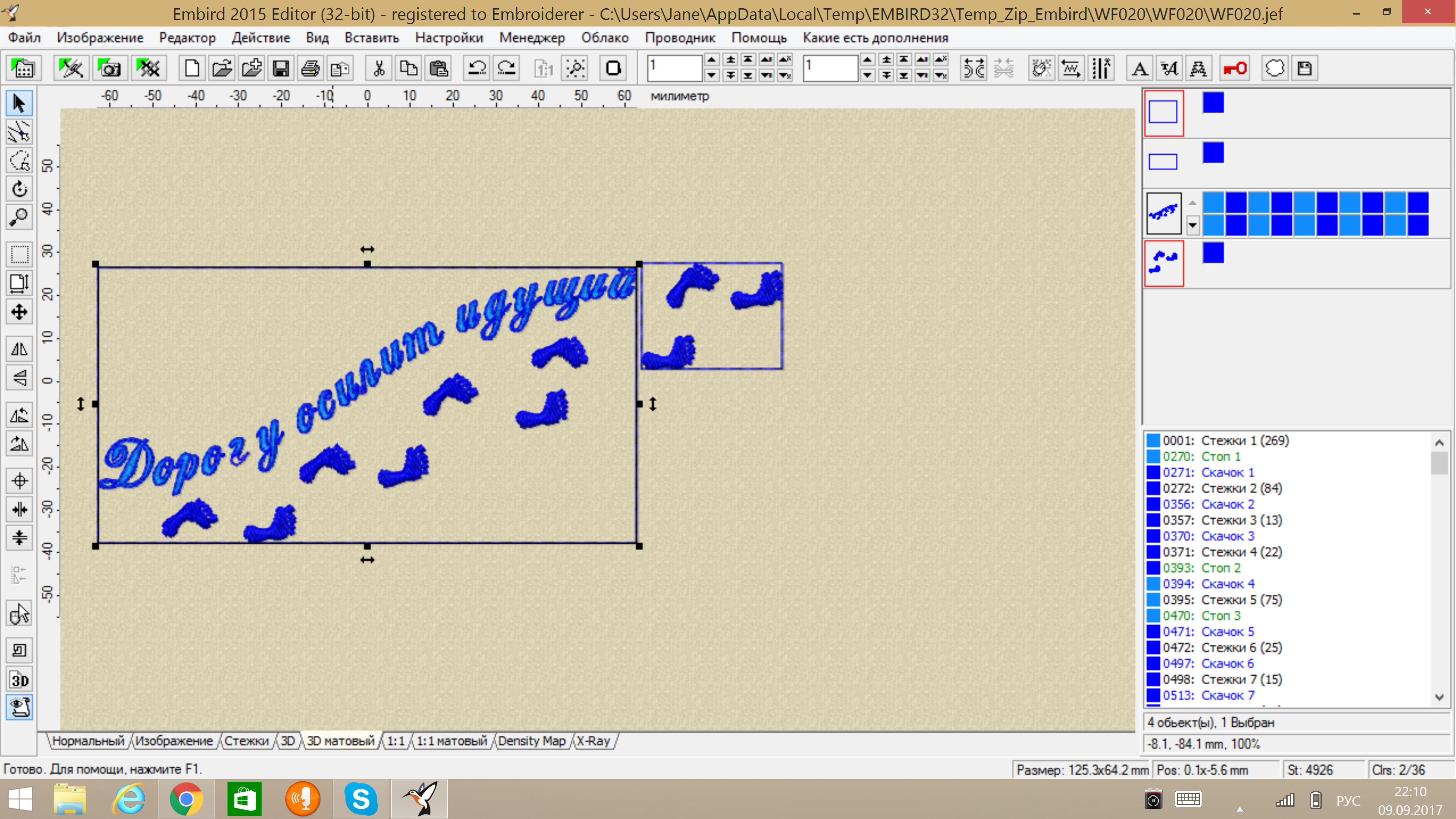Toggle the 3D view button in left toolbar
1456x819 pixels.
click(x=19, y=680)
